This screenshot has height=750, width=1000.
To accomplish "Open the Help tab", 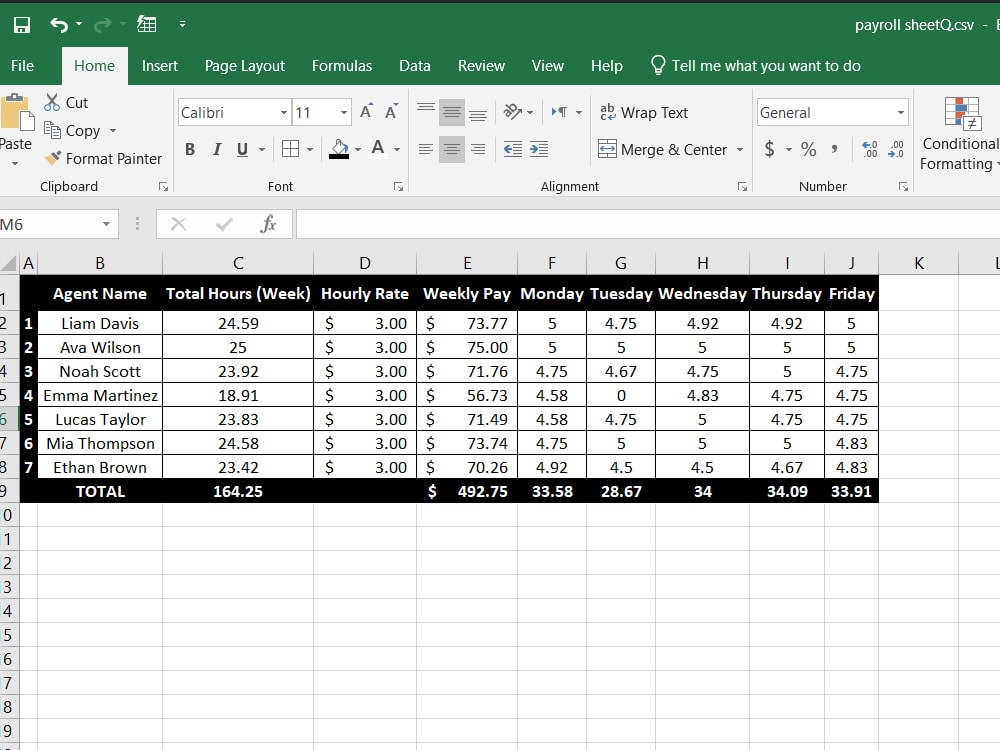I will pos(607,66).
